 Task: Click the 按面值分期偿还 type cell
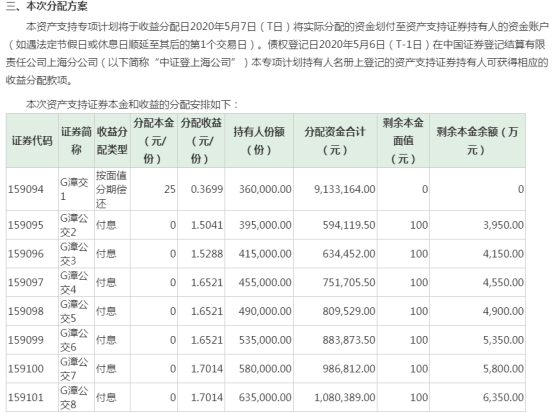click(x=112, y=189)
